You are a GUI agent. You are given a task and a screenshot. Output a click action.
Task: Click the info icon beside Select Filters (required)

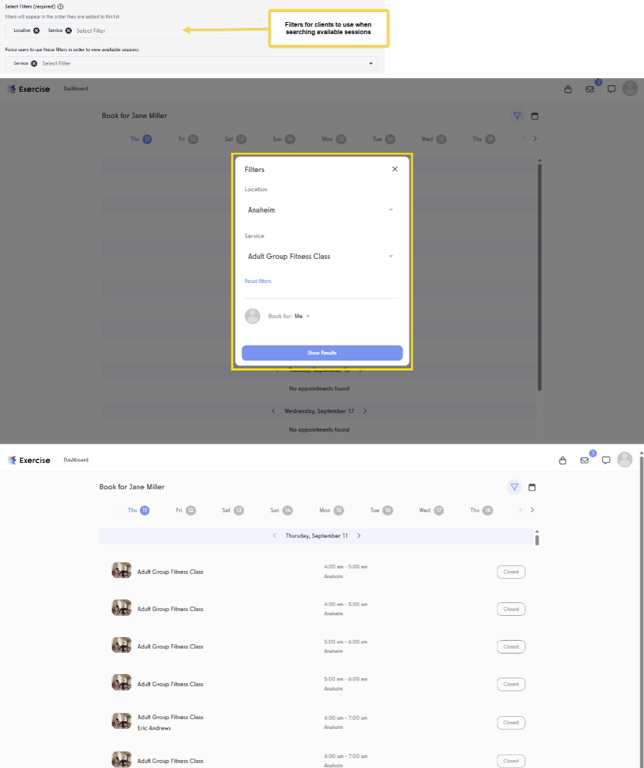tap(60, 6)
